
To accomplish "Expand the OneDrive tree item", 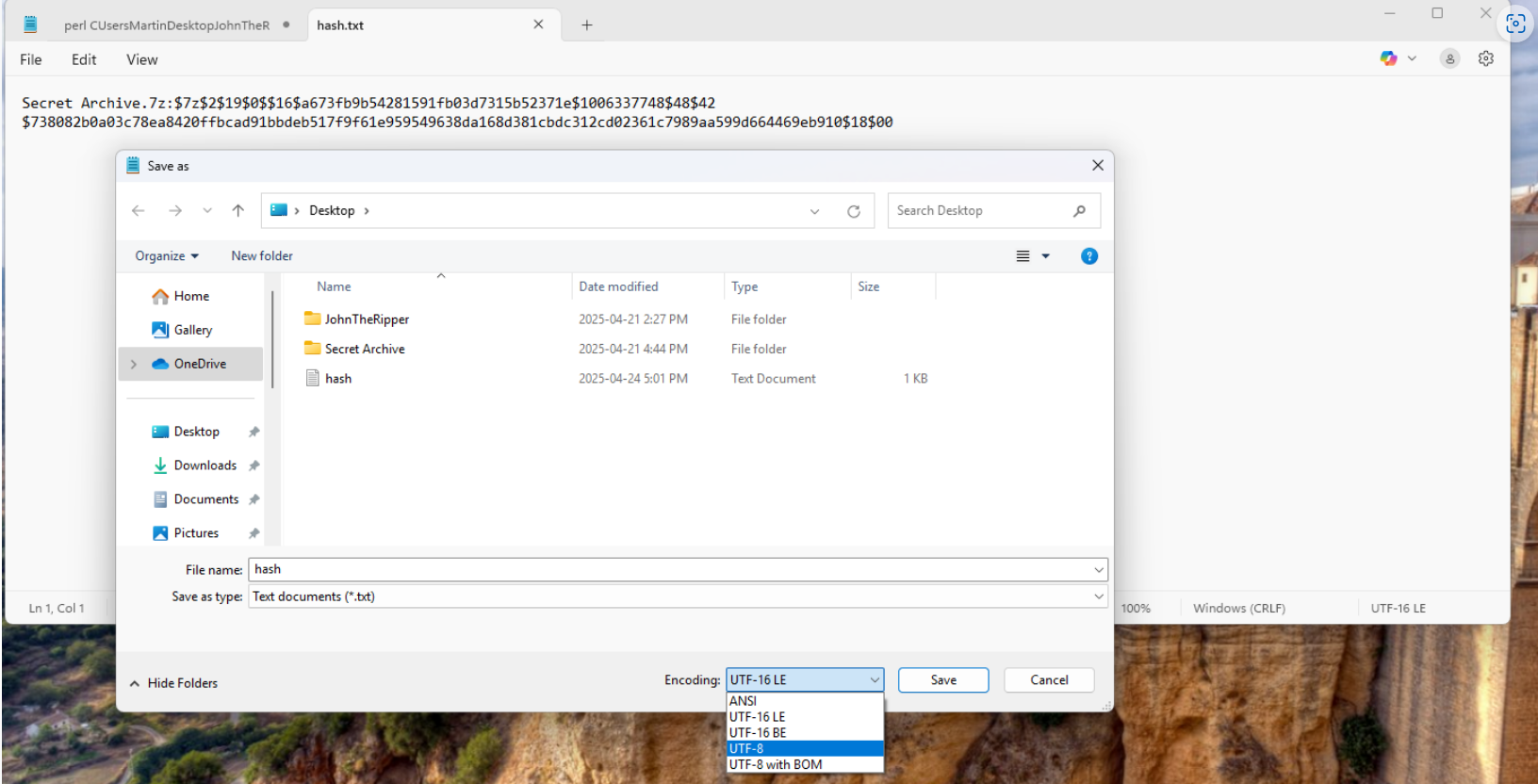I will tap(134, 364).
